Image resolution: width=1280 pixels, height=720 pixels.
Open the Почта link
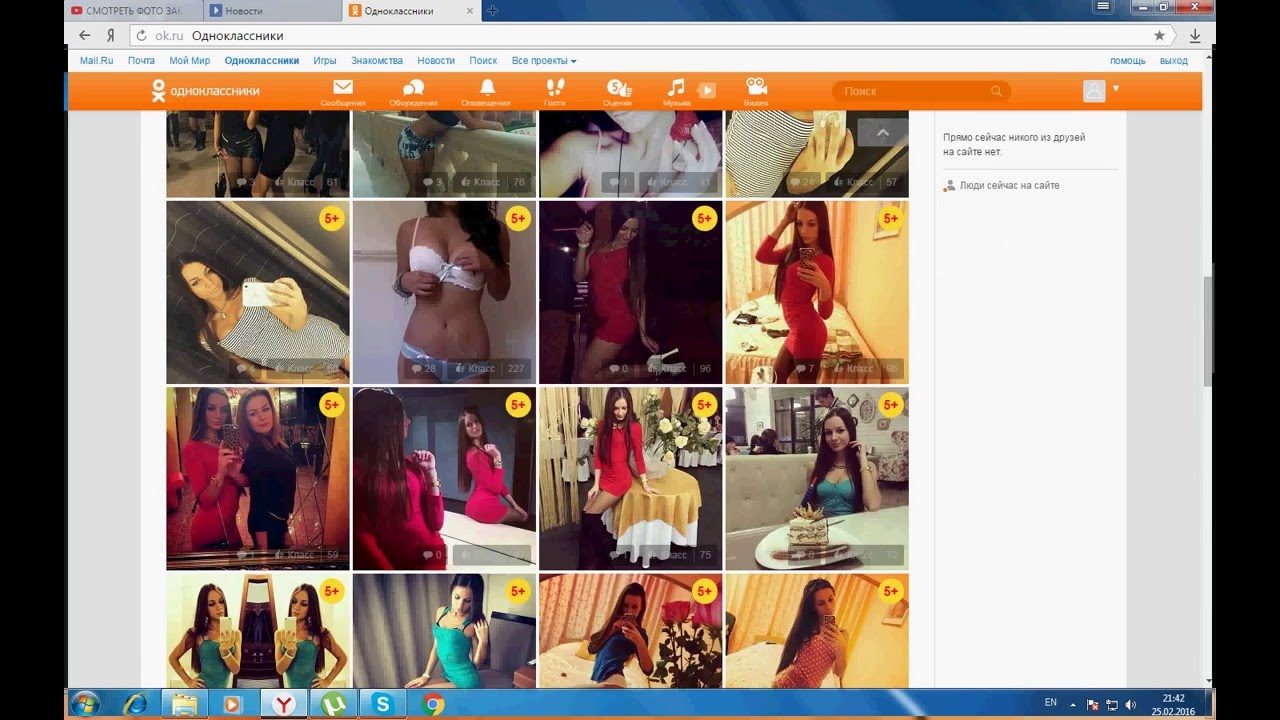141,61
